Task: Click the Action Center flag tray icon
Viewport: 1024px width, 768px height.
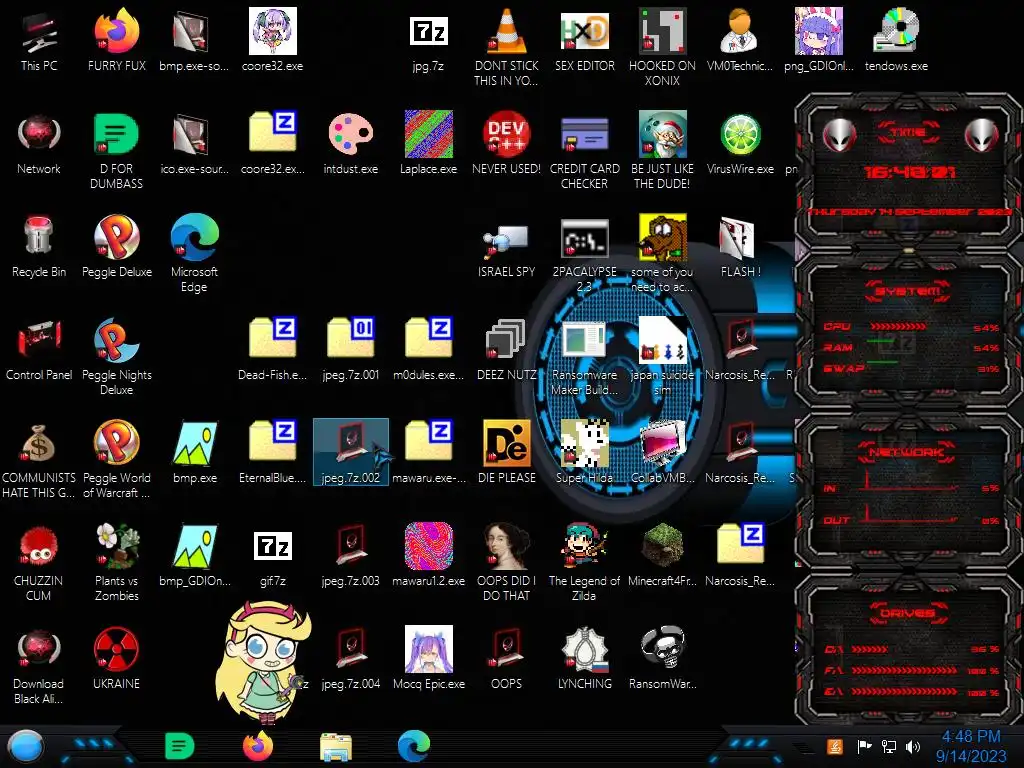Action: [x=864, y=746]
